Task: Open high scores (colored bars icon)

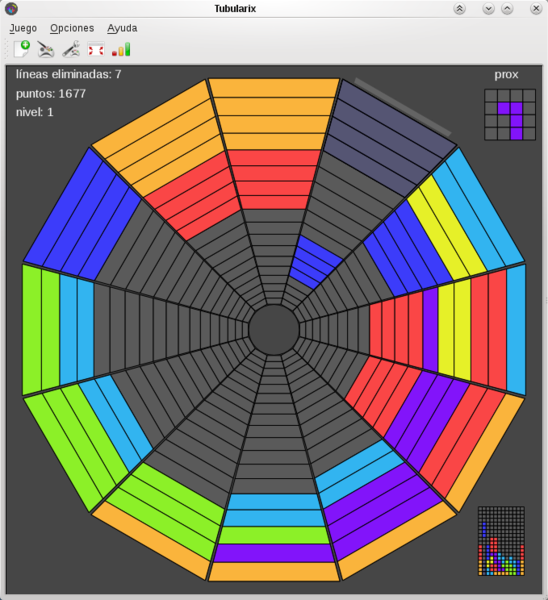Action: (x=121, y=50)
